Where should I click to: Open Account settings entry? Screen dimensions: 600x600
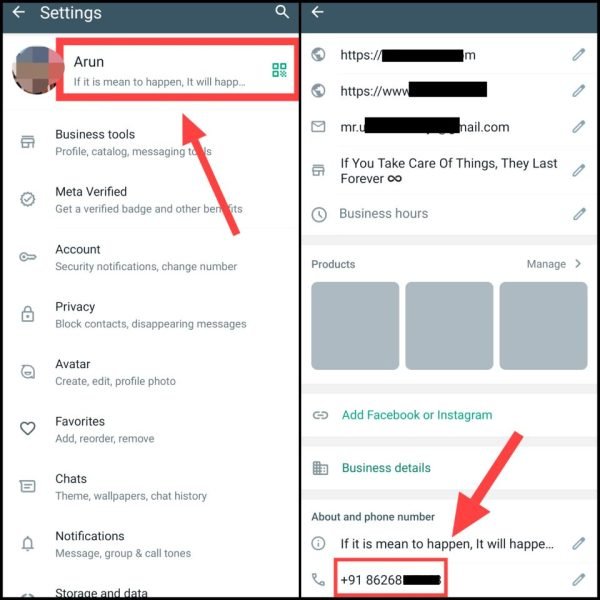(151, 257)
